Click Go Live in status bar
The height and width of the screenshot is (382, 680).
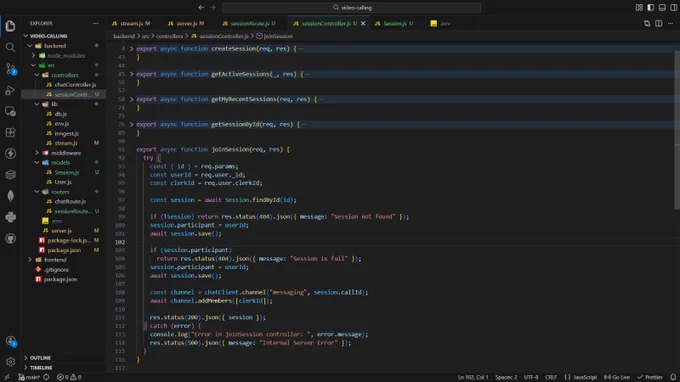[617, 377]
